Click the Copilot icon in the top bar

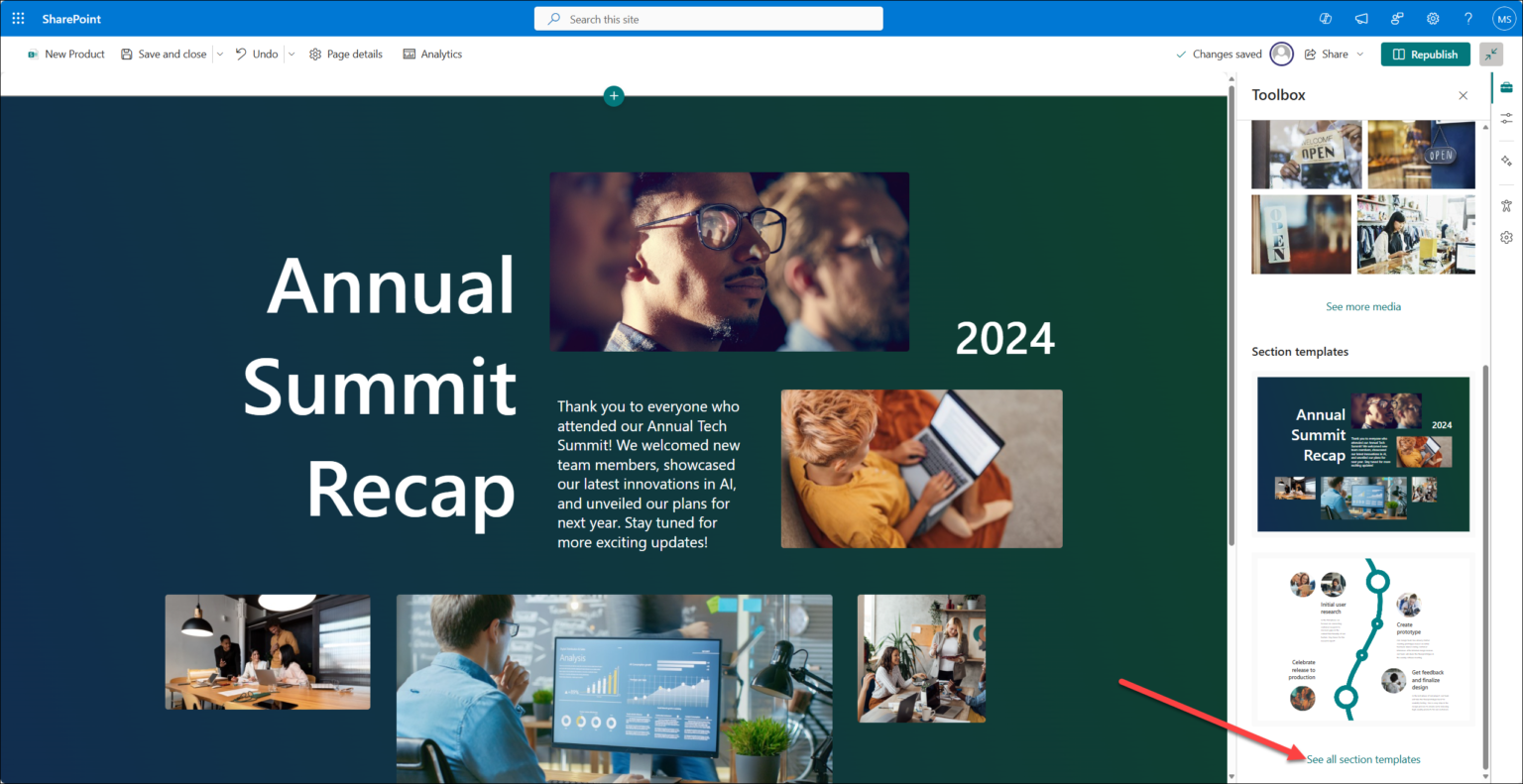coord(1325,18)
